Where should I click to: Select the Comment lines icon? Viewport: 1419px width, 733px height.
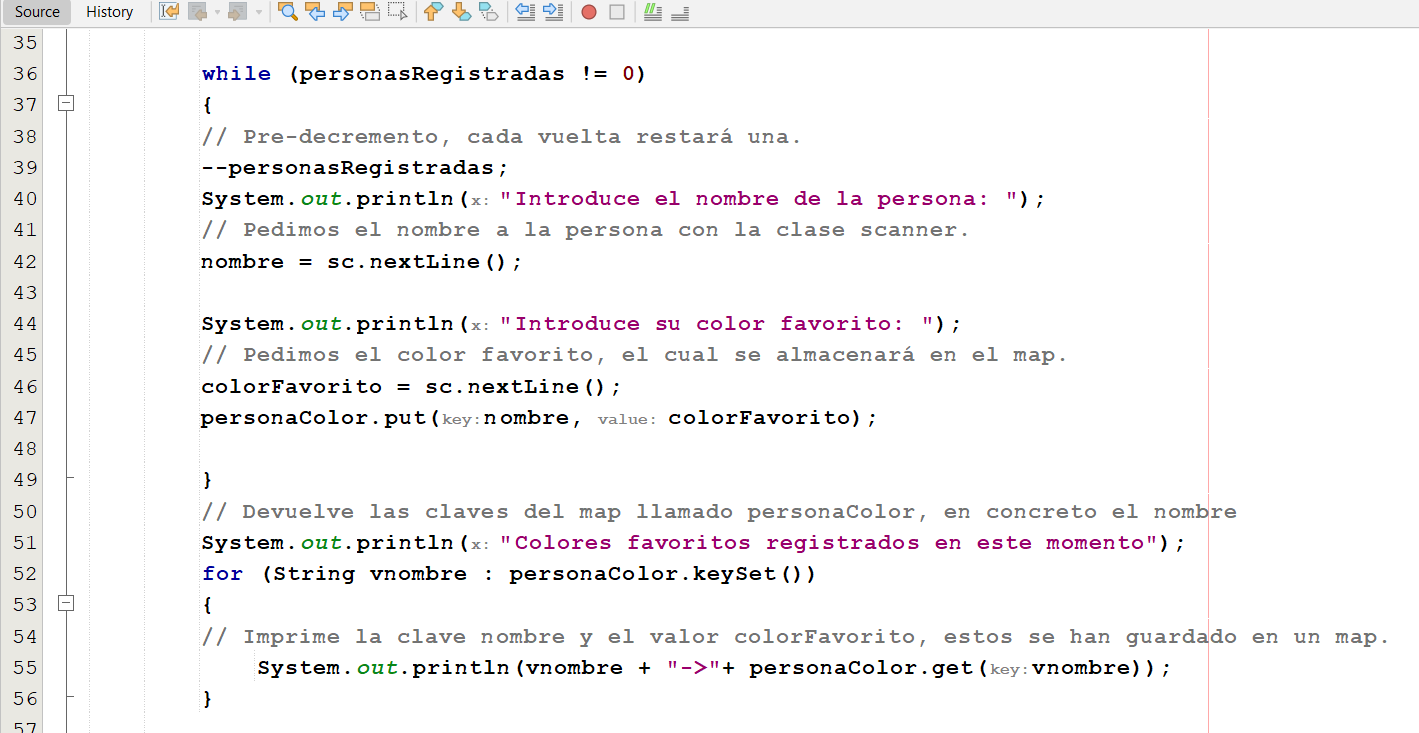coord(651,12)
